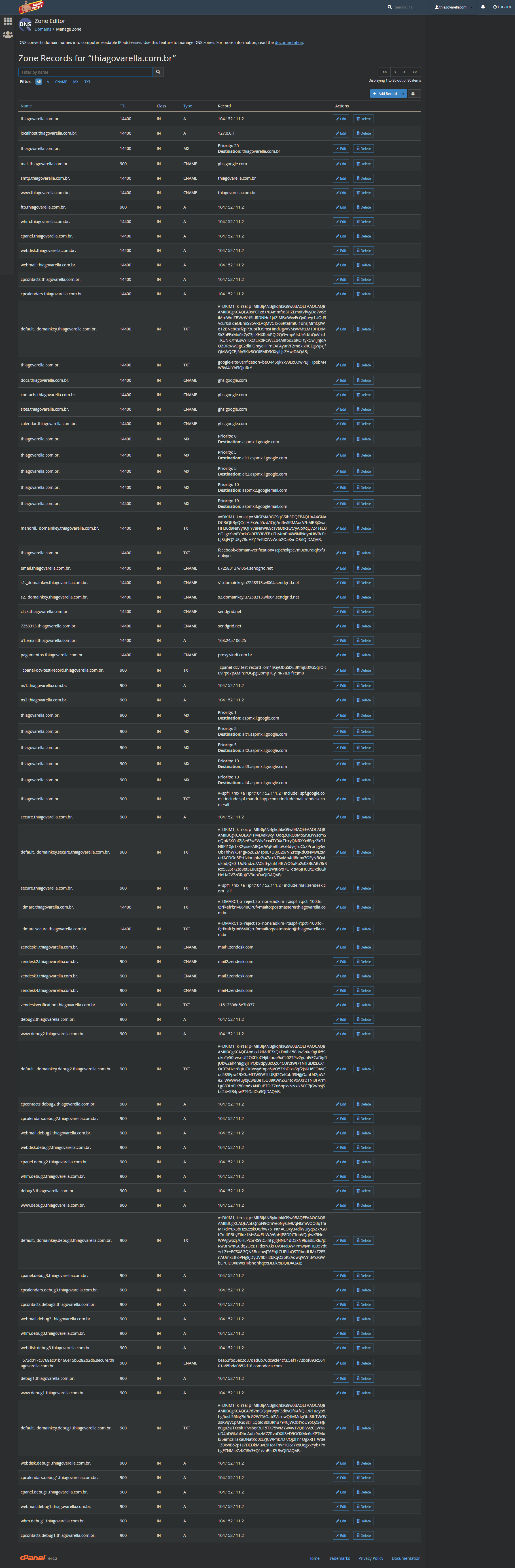Click the magnifier button beside name filter
Image resolution: width=515 pixels, height=1568 pixels.
[x=158, y=72]
